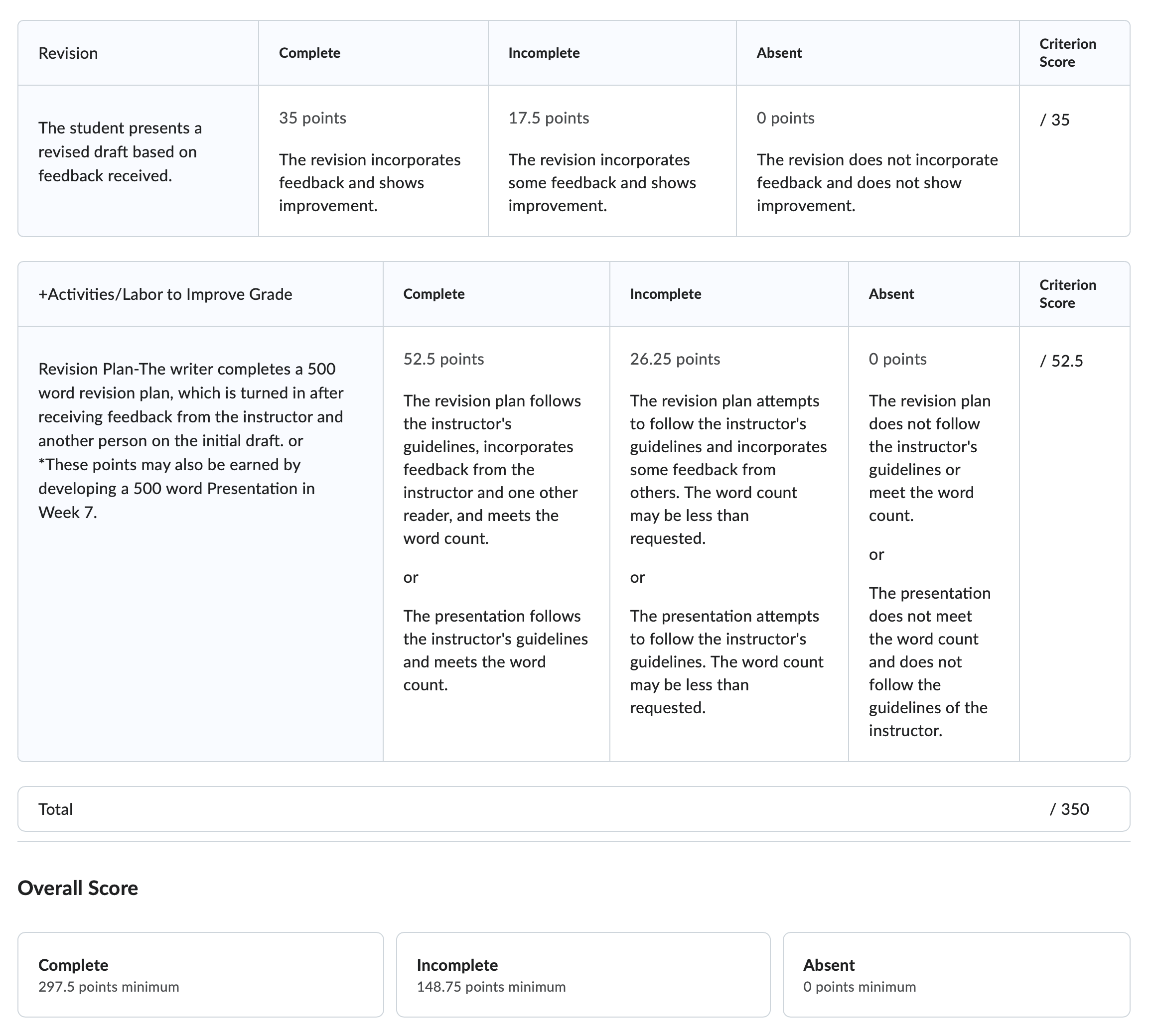Click Complete column header in Revision table
1153x1036 pixels.
pyautogui.click(x=310, y=53)
